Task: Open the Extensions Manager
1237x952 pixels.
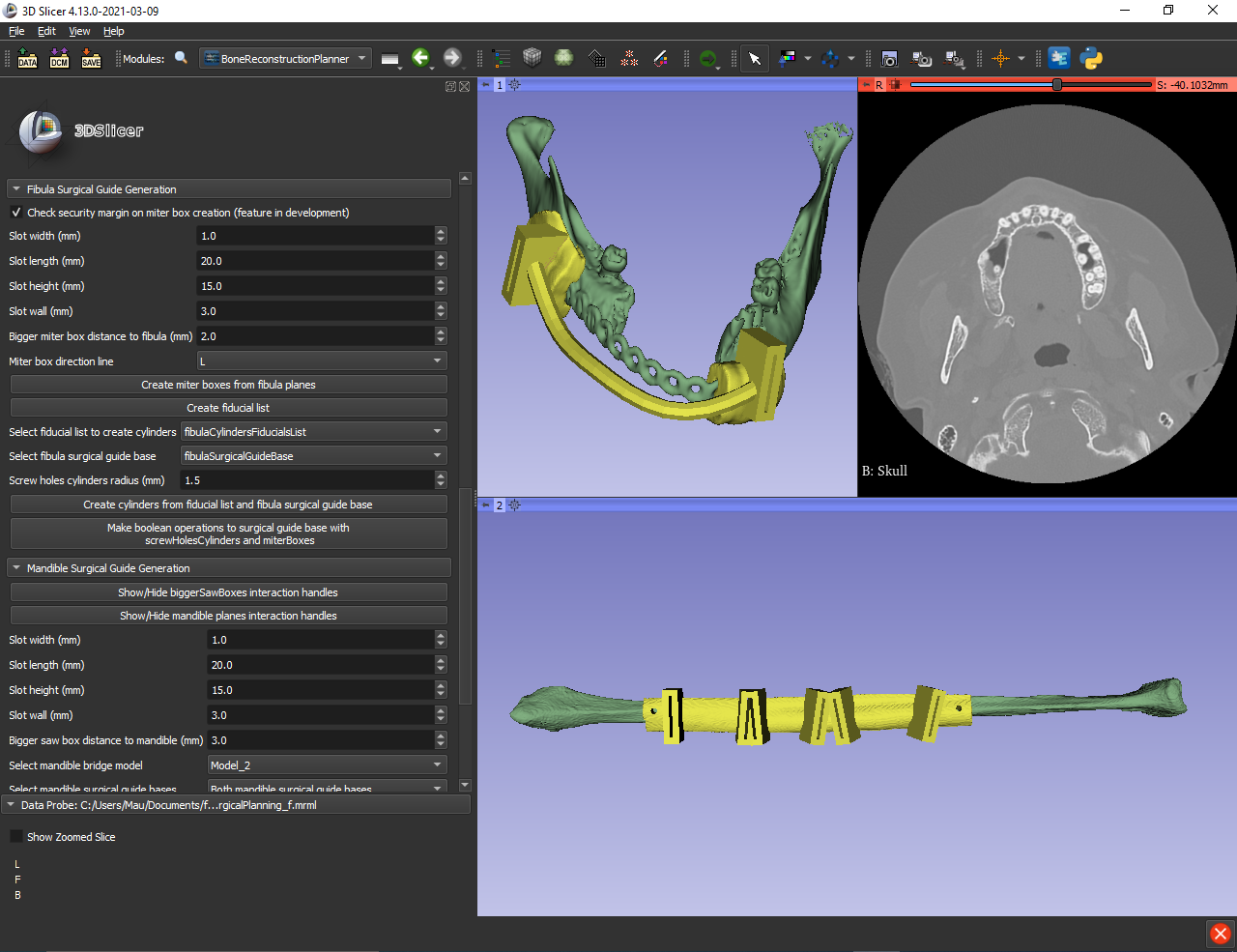Action: 1059,58
